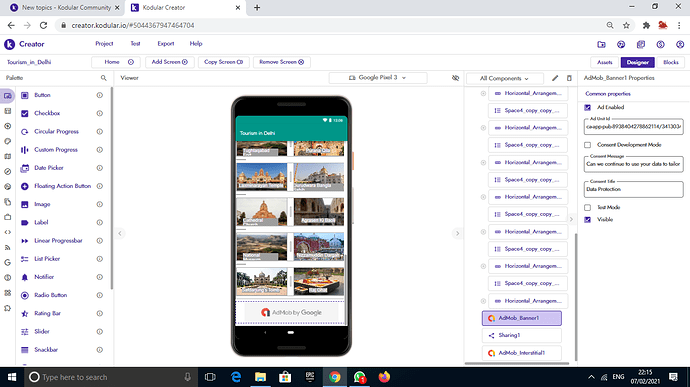690x387 pixels.
Task: Click the Ad Unit Id input field
Action: coord(634,127)
